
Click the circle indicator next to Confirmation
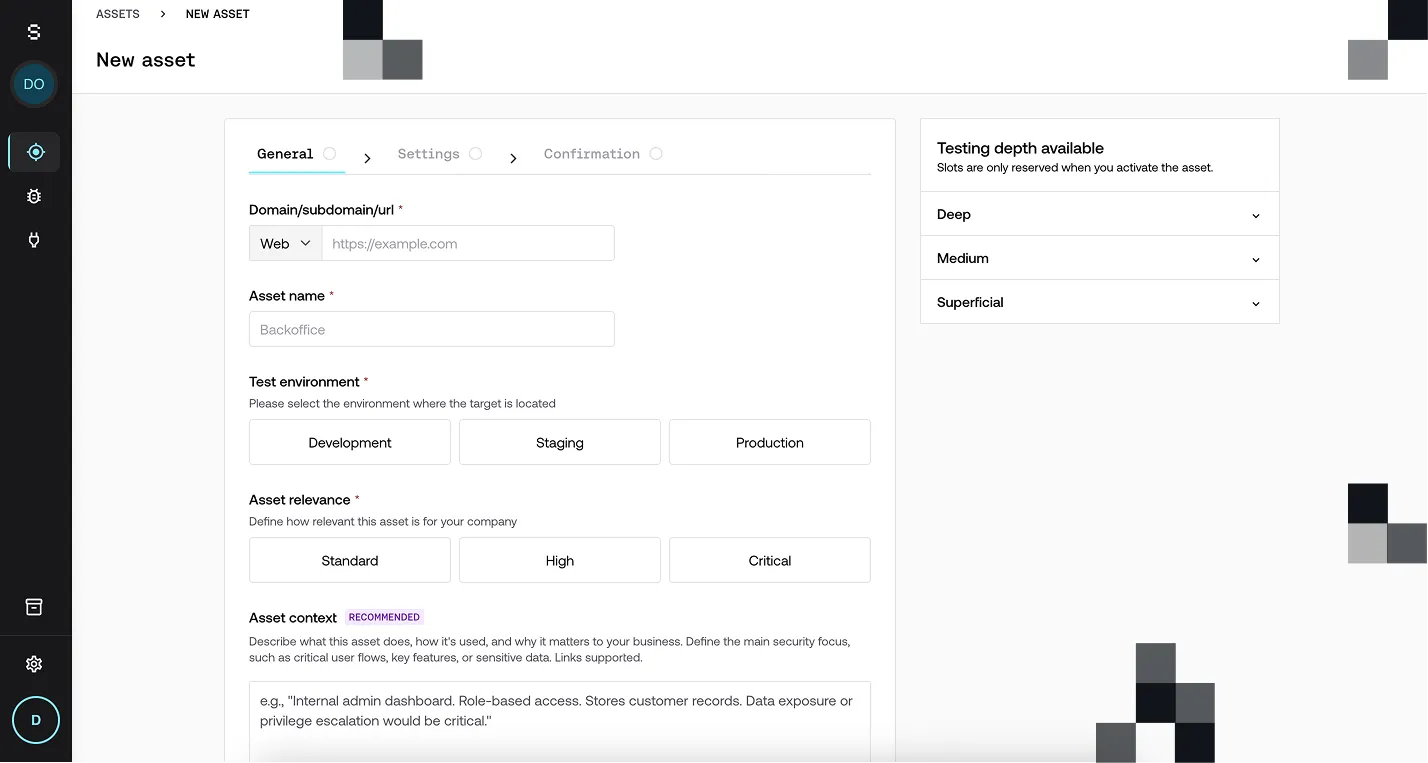[655, 153]
